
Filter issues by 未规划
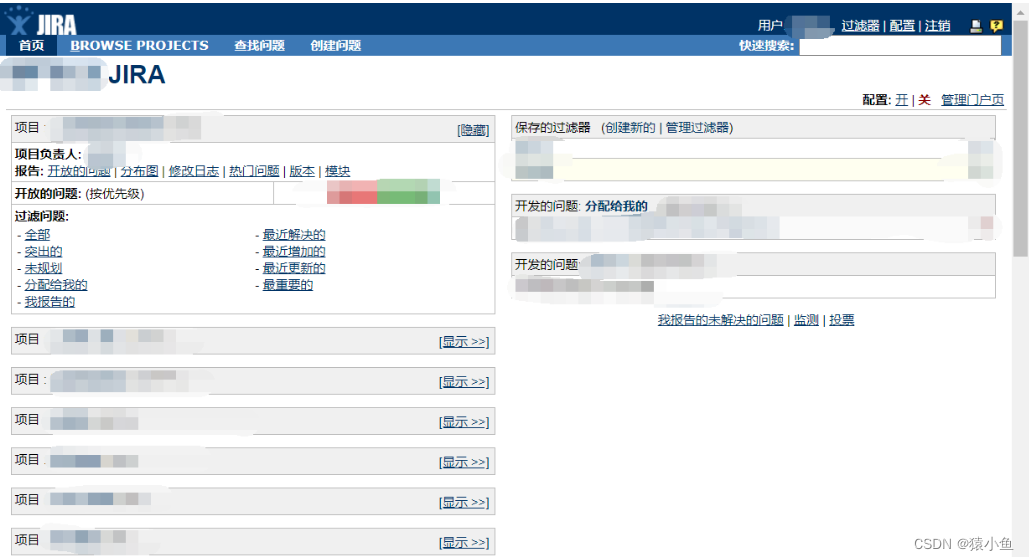click(x=43, y=268)
